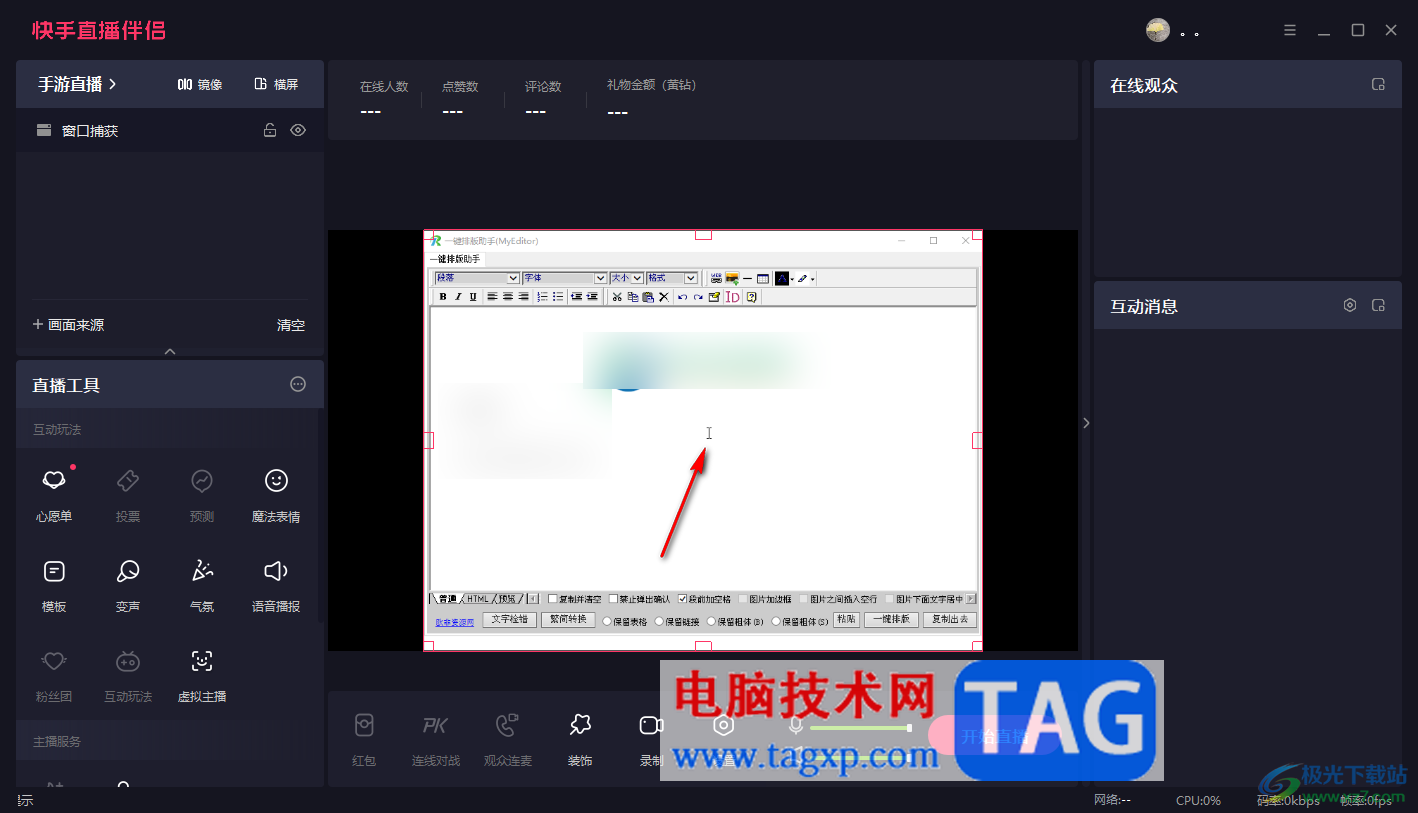Click insert table icon in MyEditor toolbar
This screenshot has width=1418, height=813.
click(x=762, y=278)
